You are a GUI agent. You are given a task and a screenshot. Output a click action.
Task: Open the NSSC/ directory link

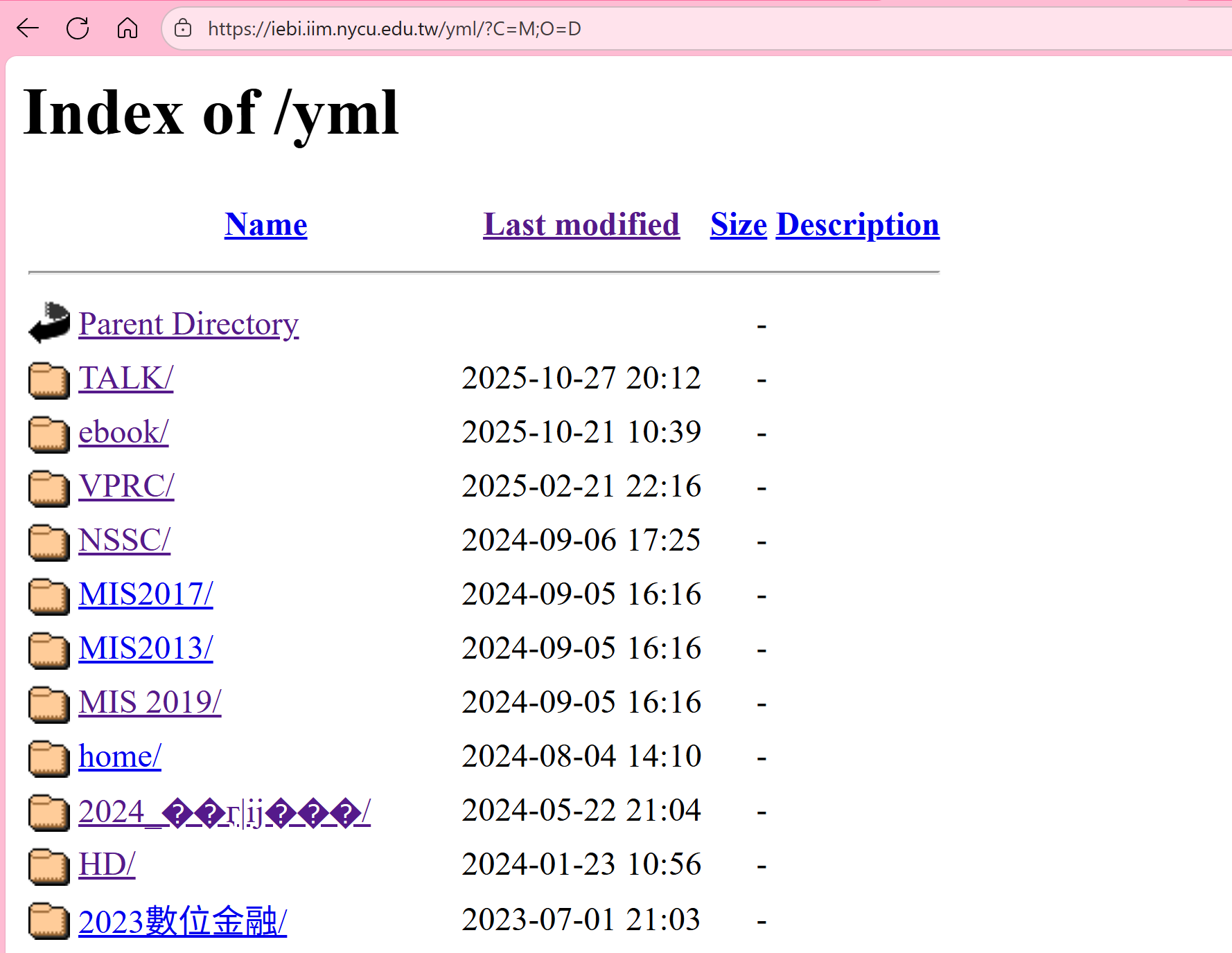tap(124, 540)
